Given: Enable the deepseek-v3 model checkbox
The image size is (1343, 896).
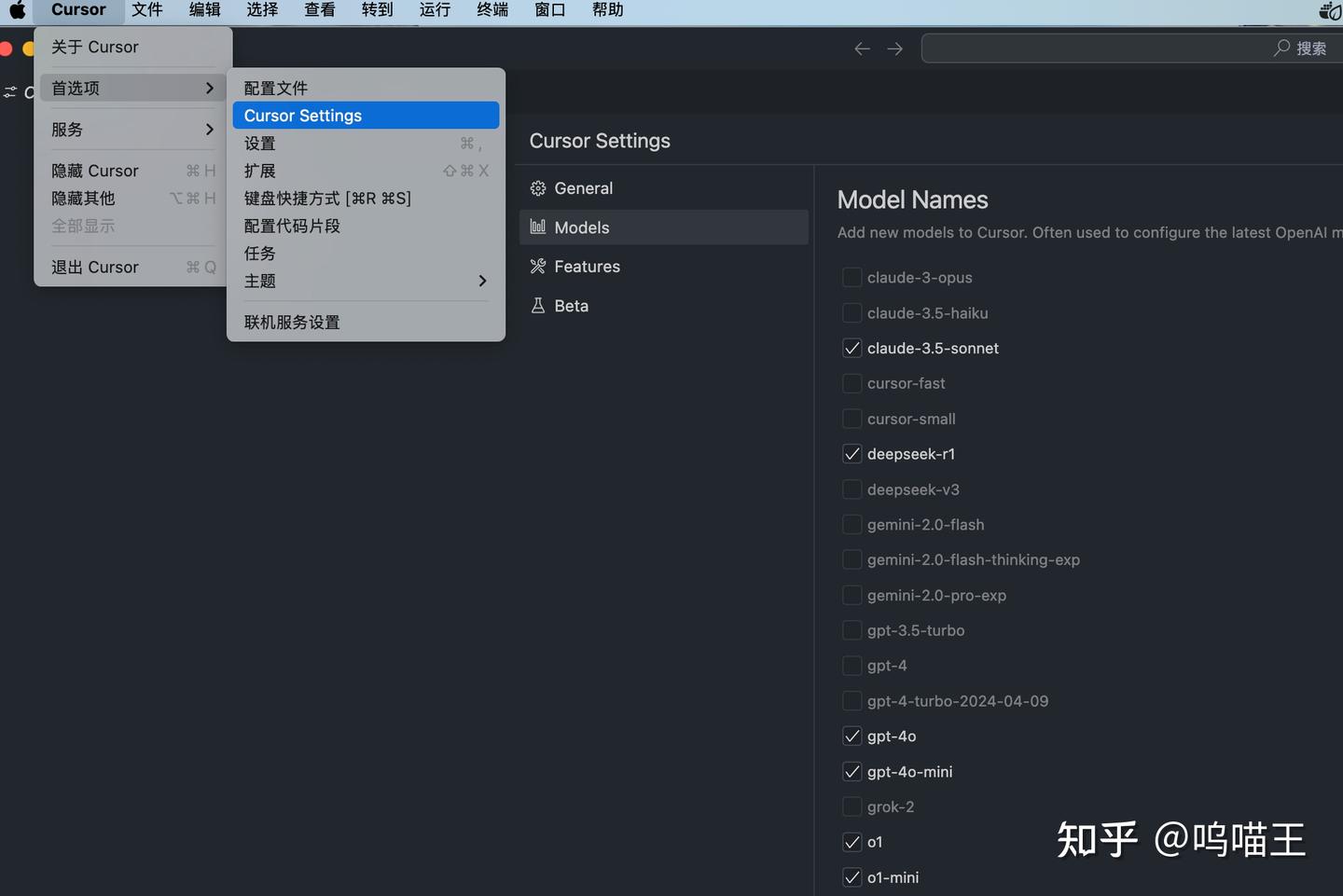Looking at the screenshot, I should (x=851, y=489).
